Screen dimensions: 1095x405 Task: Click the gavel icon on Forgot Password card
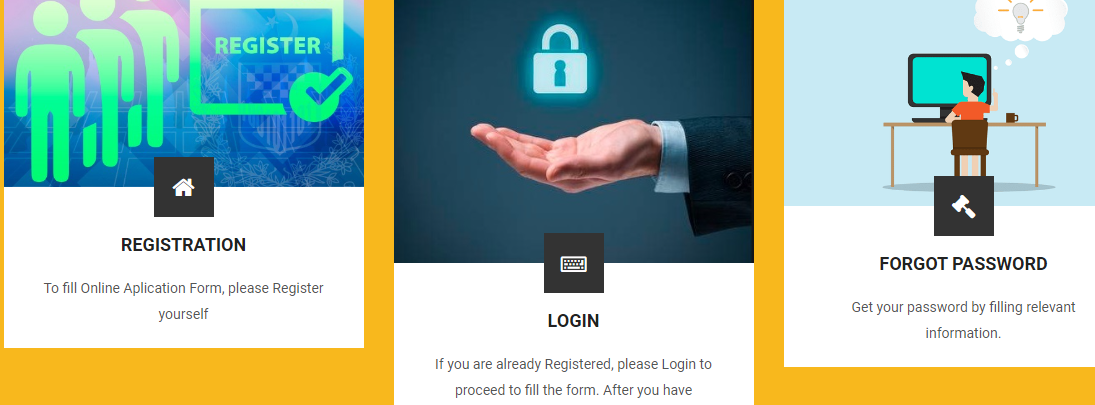[964, 206]
